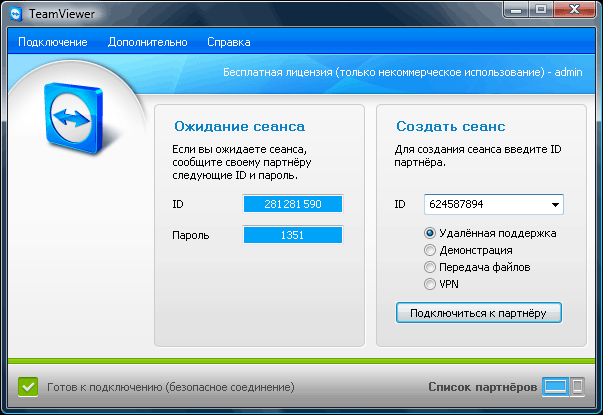
Task: Click the Пароль label
Action: 190,235
